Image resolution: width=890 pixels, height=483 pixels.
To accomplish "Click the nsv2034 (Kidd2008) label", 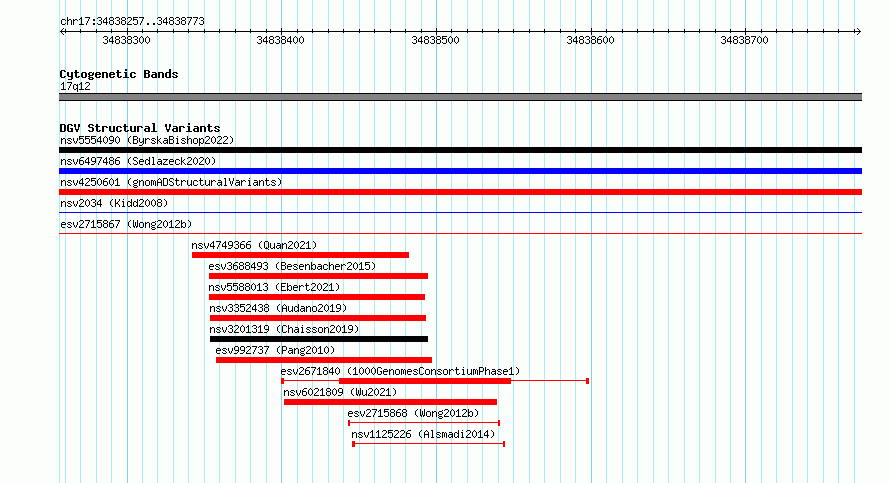I will (x=114, y=203).
